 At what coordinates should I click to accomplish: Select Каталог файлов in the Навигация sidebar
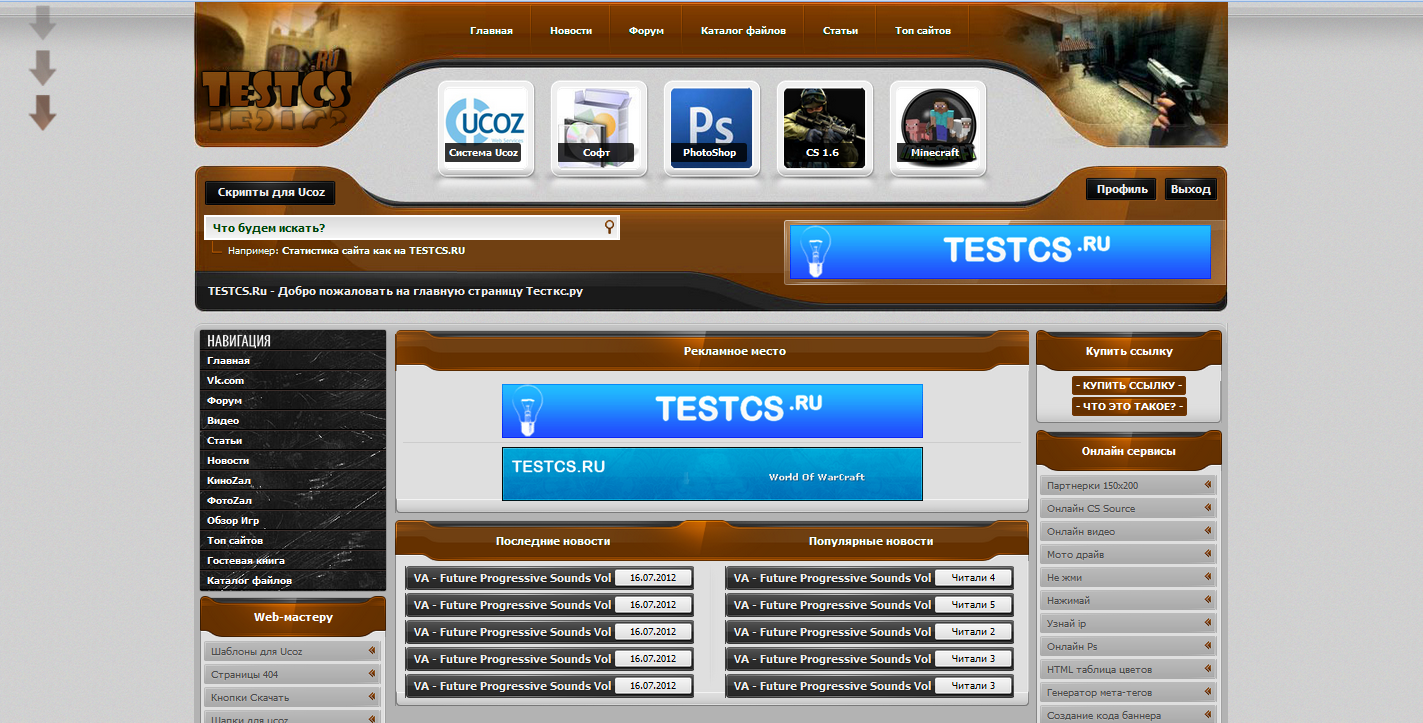pos(292,580)
